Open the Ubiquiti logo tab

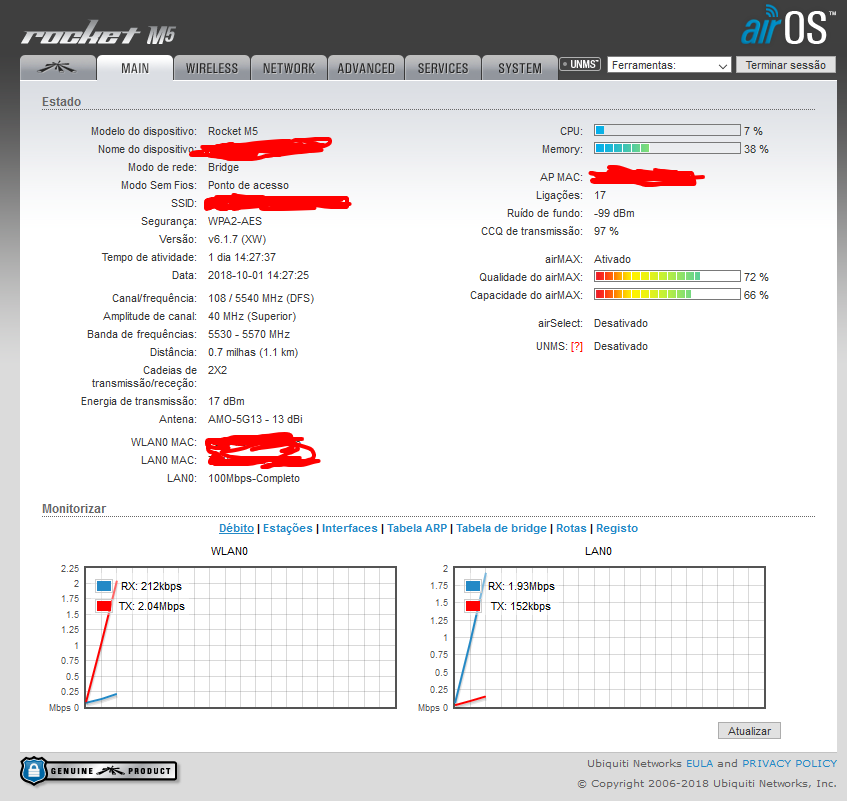point(58,68)
